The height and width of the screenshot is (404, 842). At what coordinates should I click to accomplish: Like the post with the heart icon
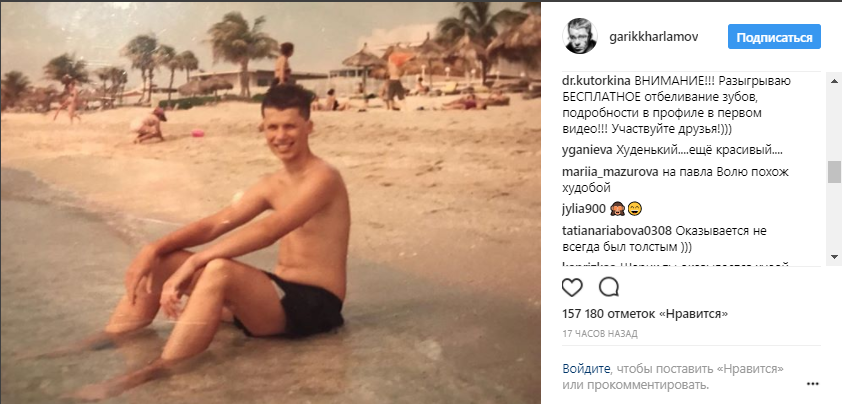point(572,288)
